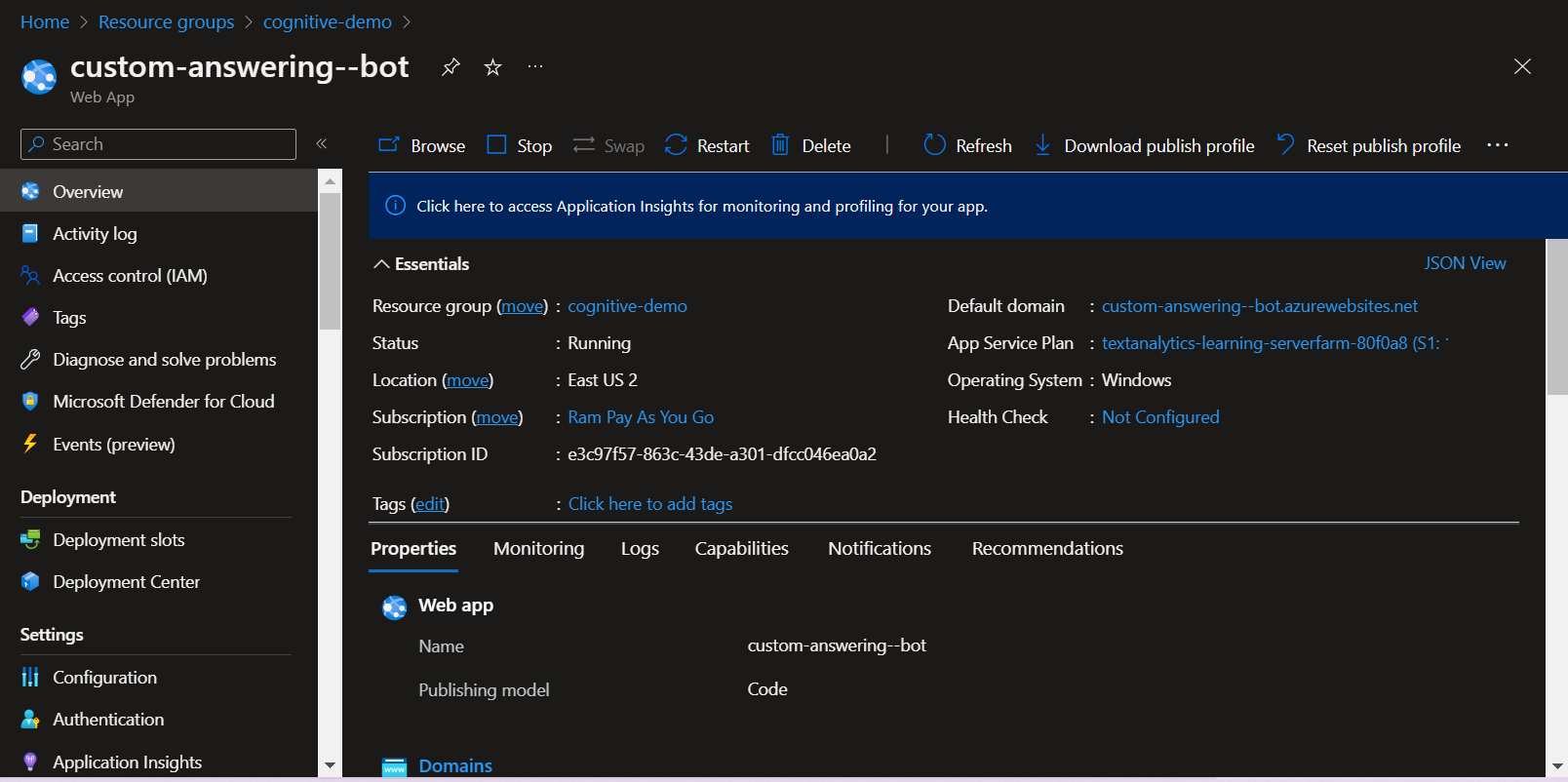Switch to the Monitoring tab

click(539, 549)
